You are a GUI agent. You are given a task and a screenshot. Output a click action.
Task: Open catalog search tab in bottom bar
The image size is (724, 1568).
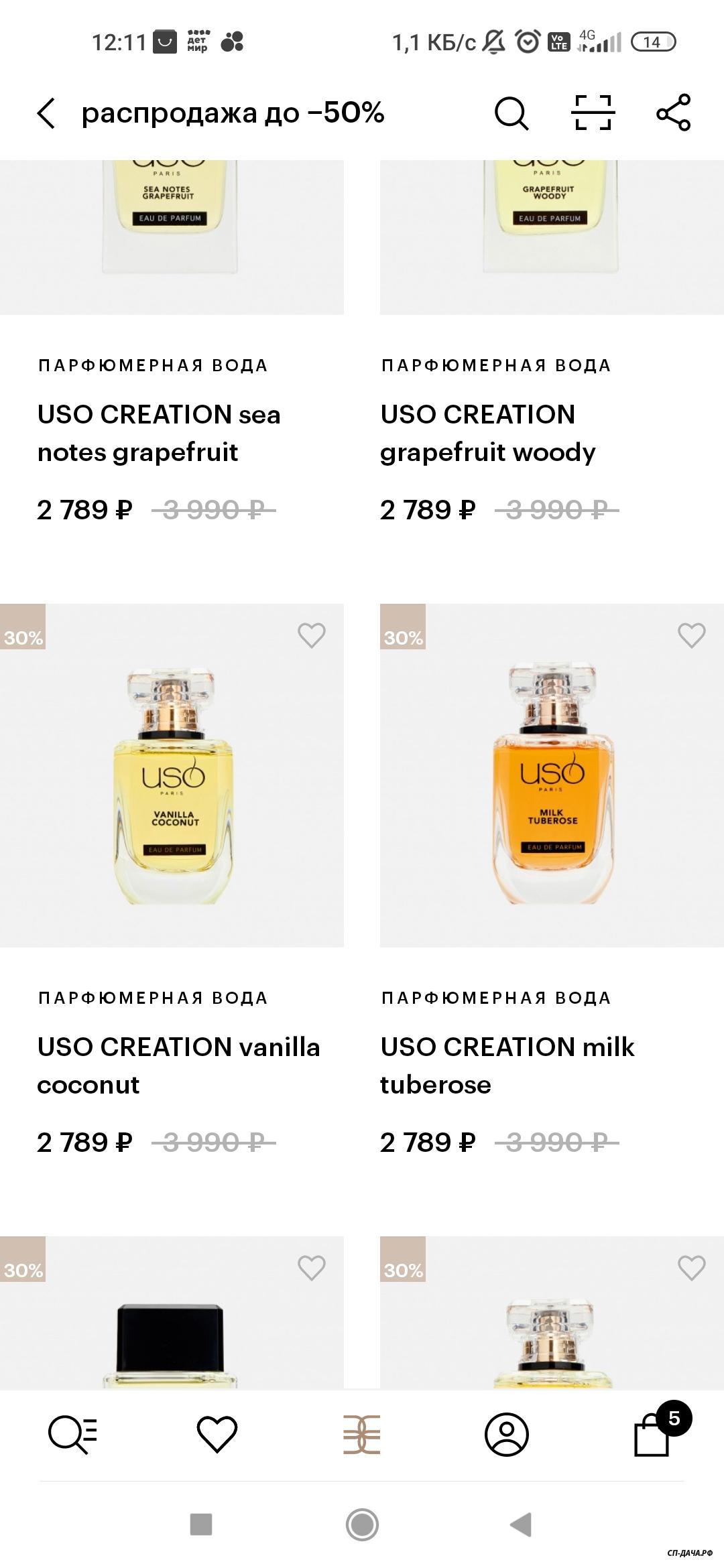pyautogui.click(x=72, y=1434)
